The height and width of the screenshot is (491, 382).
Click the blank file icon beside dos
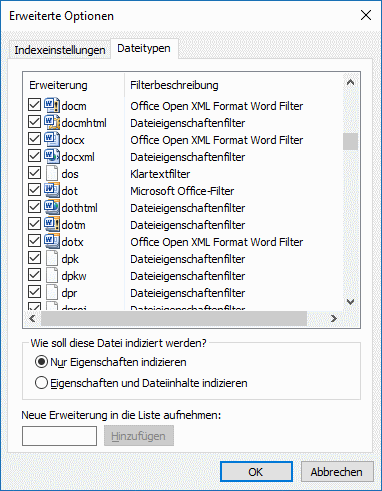(x=52, y=173)
